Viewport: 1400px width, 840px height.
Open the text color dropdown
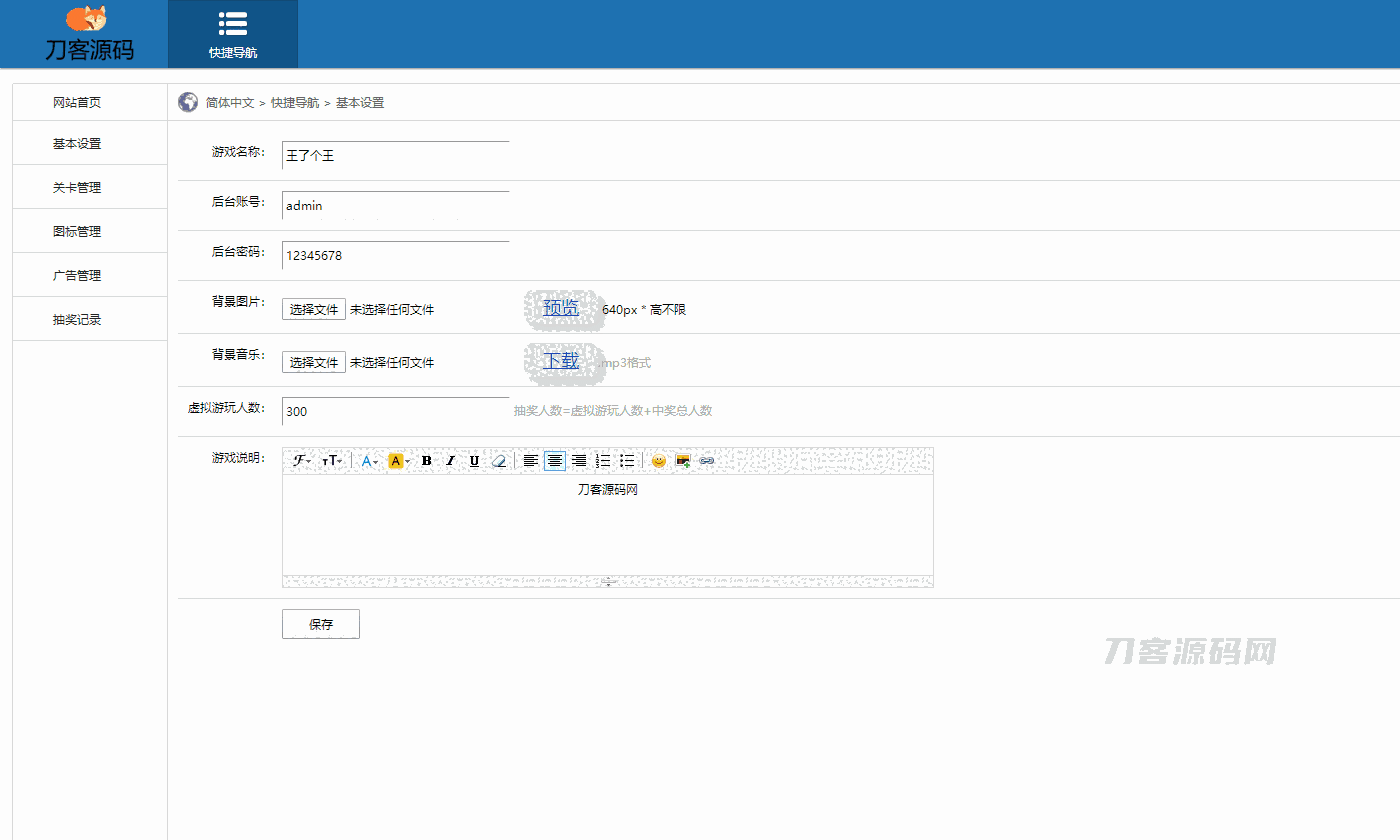point(369,461)
